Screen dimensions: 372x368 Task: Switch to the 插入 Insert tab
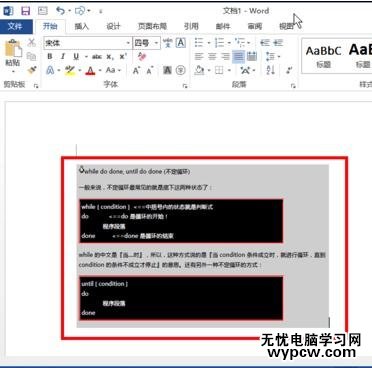click(81, 26)
